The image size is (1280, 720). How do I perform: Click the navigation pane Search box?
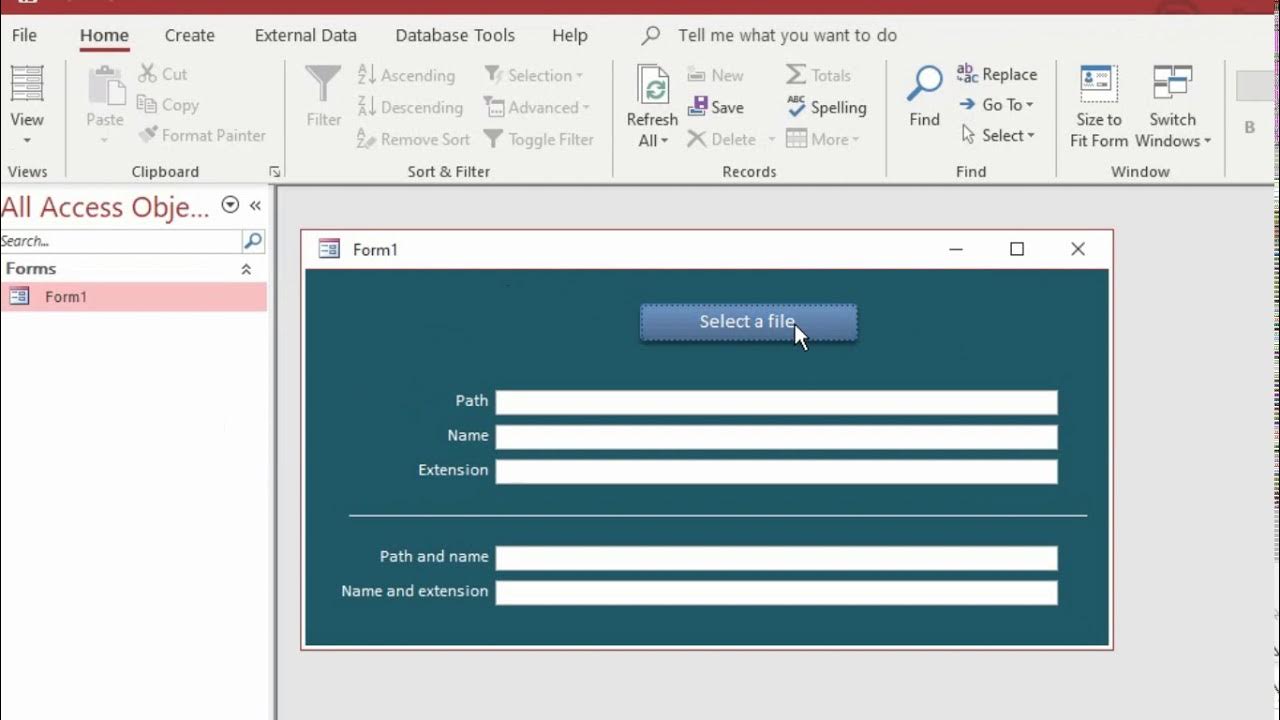120,241
